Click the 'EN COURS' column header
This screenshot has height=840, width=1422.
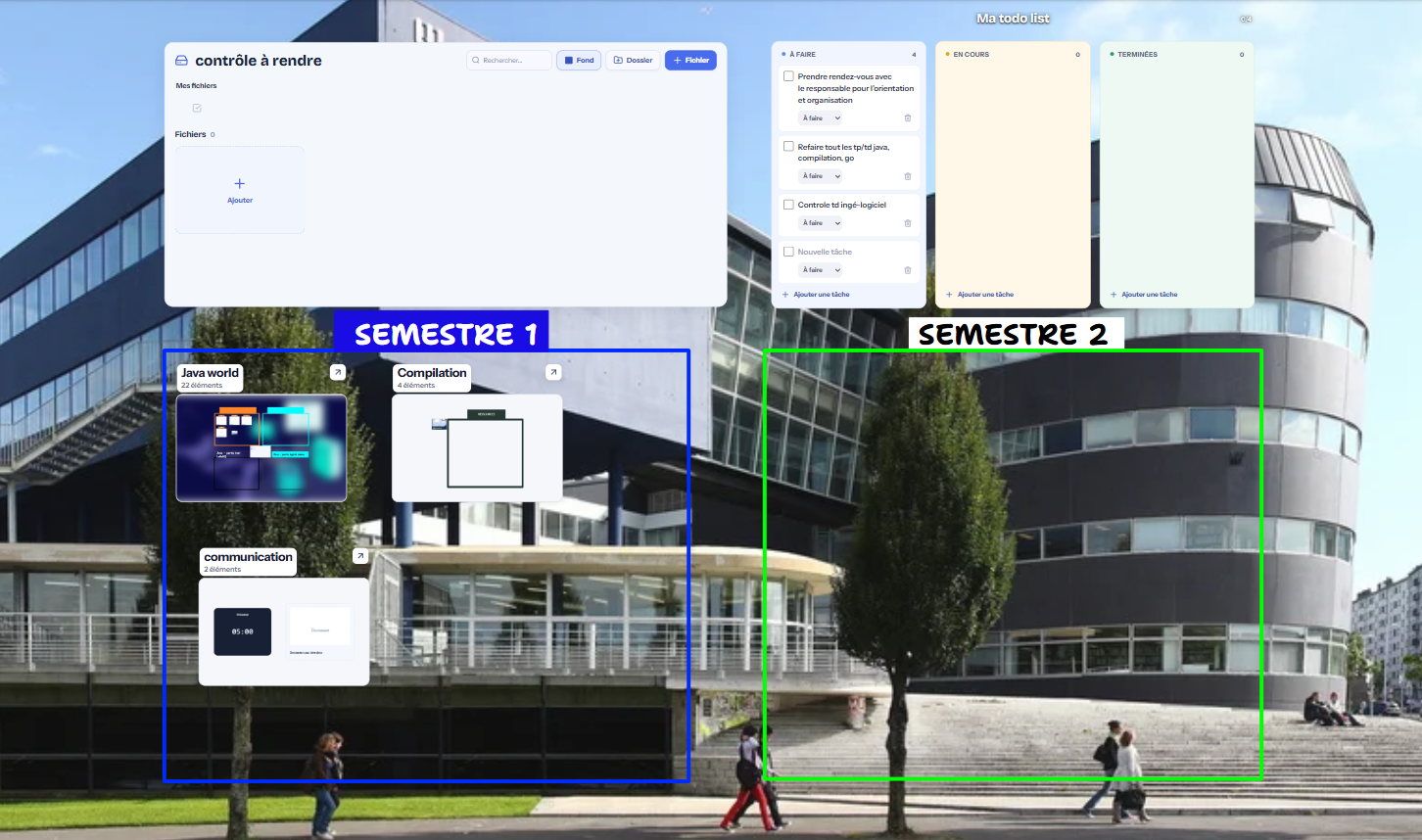pos(972,55)
